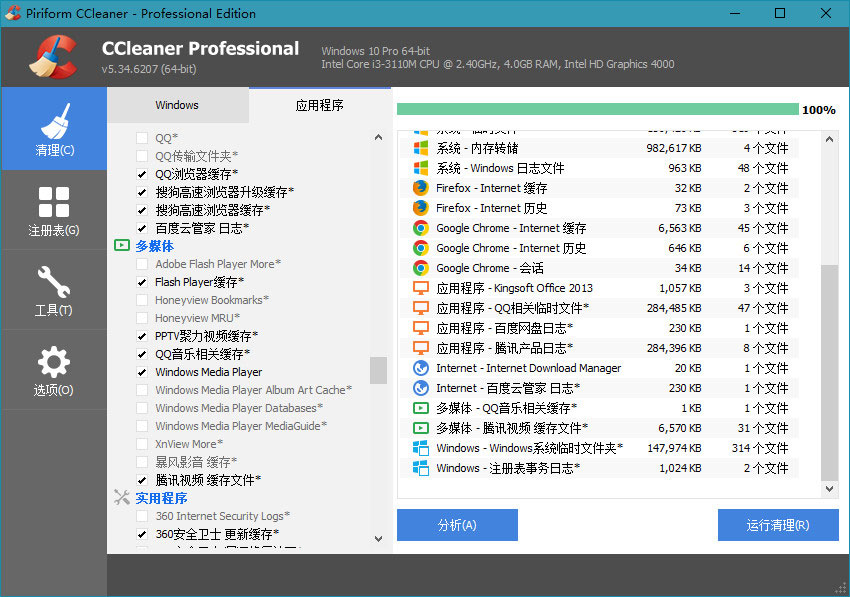Click the 982,617 KB size value
The height and width of the screenshot is (597, 850).
coord(674,148)
